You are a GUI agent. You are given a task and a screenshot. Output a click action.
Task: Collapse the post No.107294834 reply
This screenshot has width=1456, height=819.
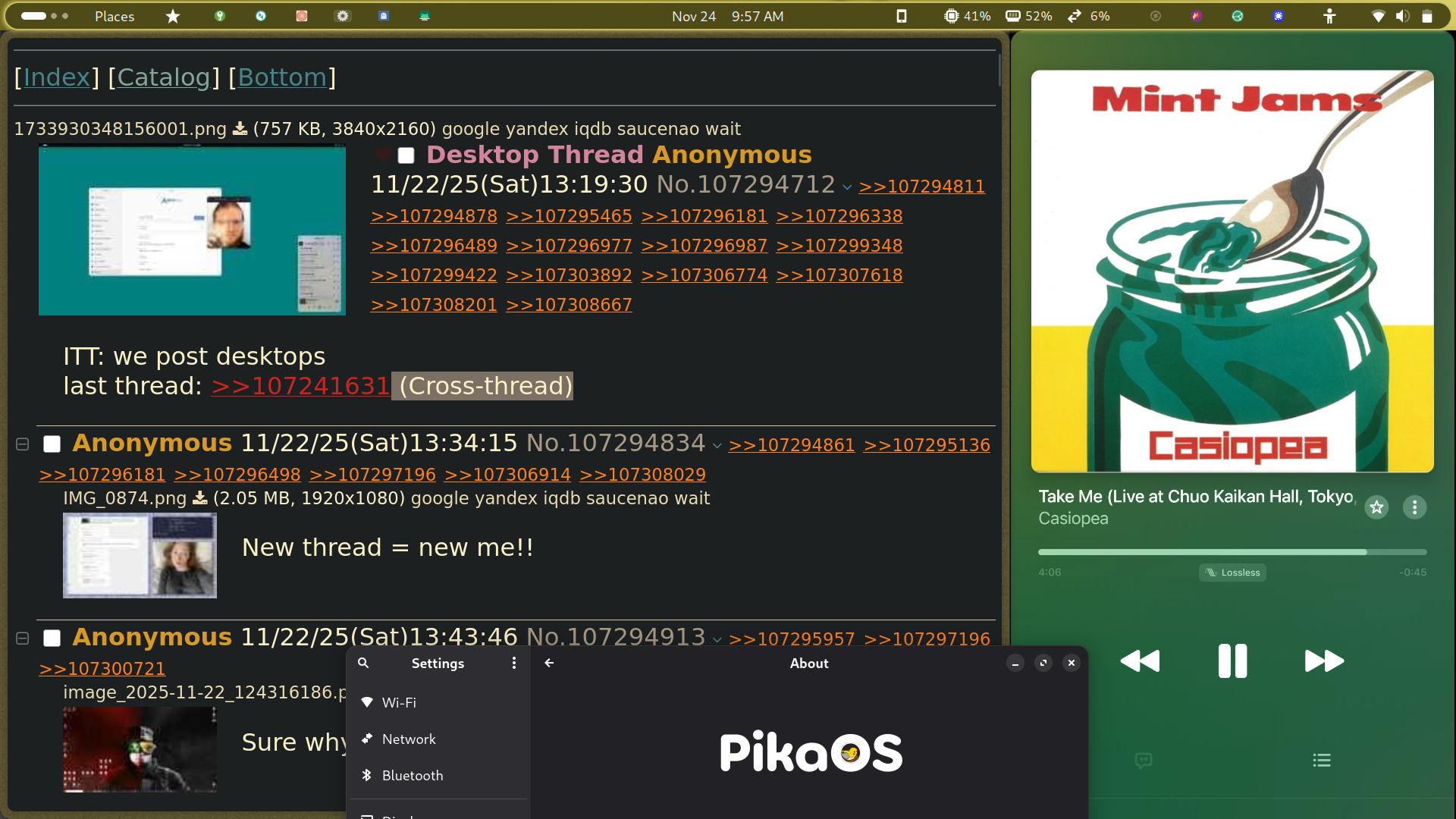(x=23, y=444)
